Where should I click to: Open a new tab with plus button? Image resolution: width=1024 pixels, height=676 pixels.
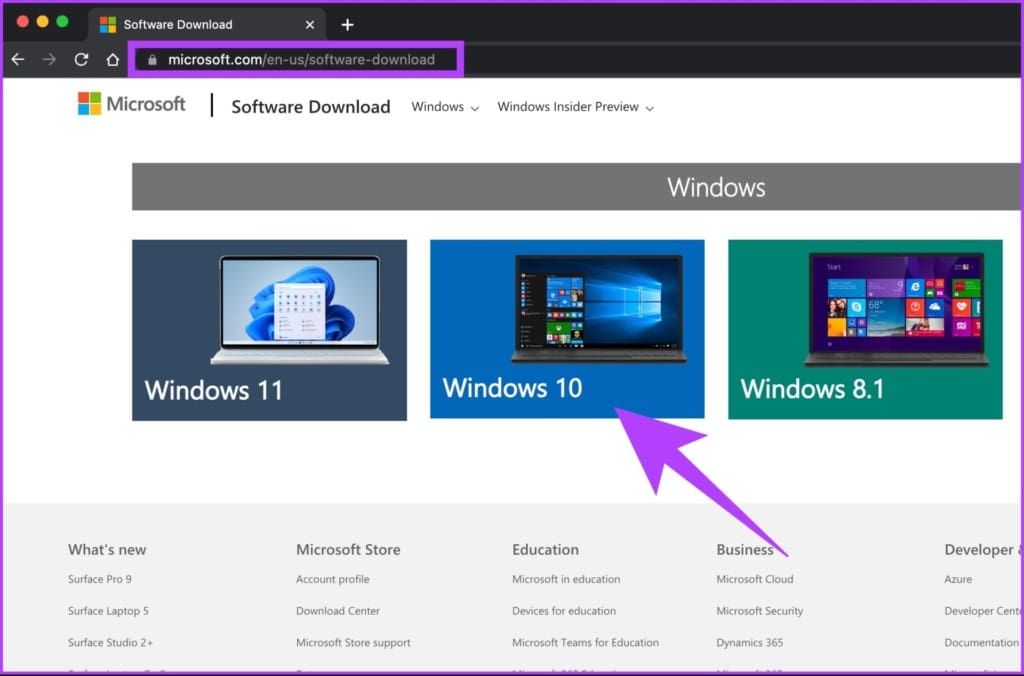tap(347, 25)
